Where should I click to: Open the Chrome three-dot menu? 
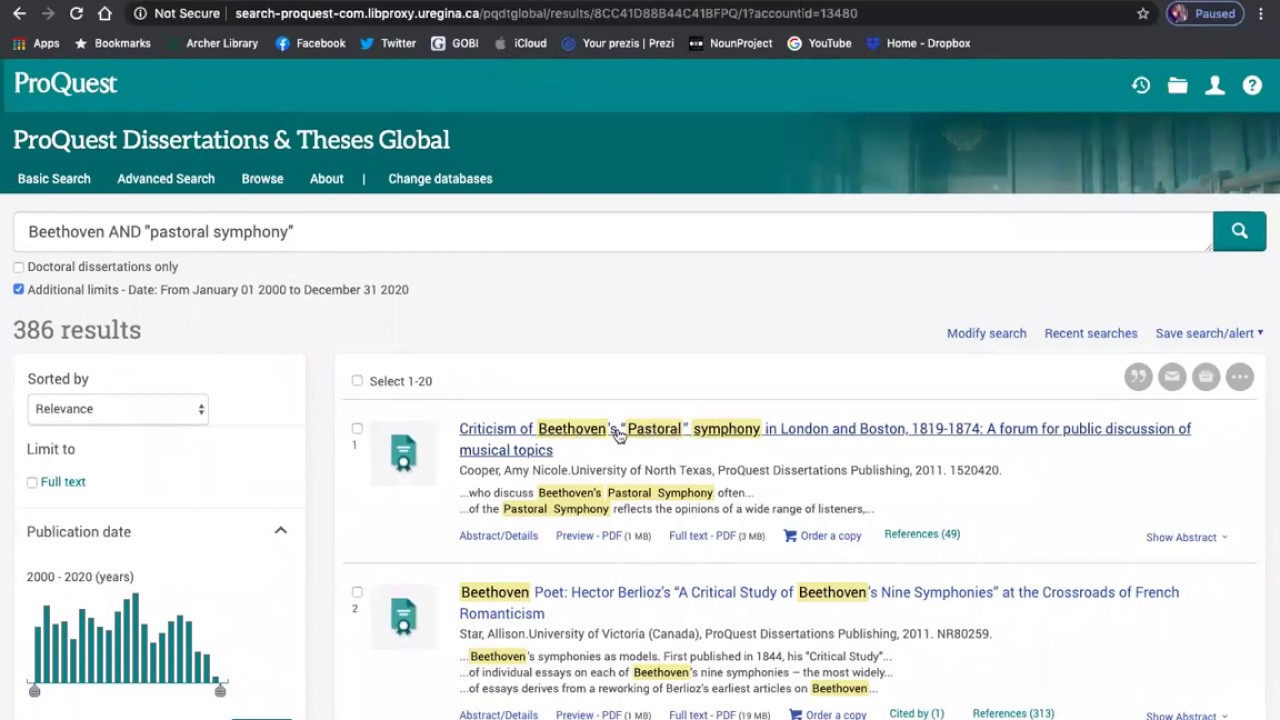[1261, 13]
